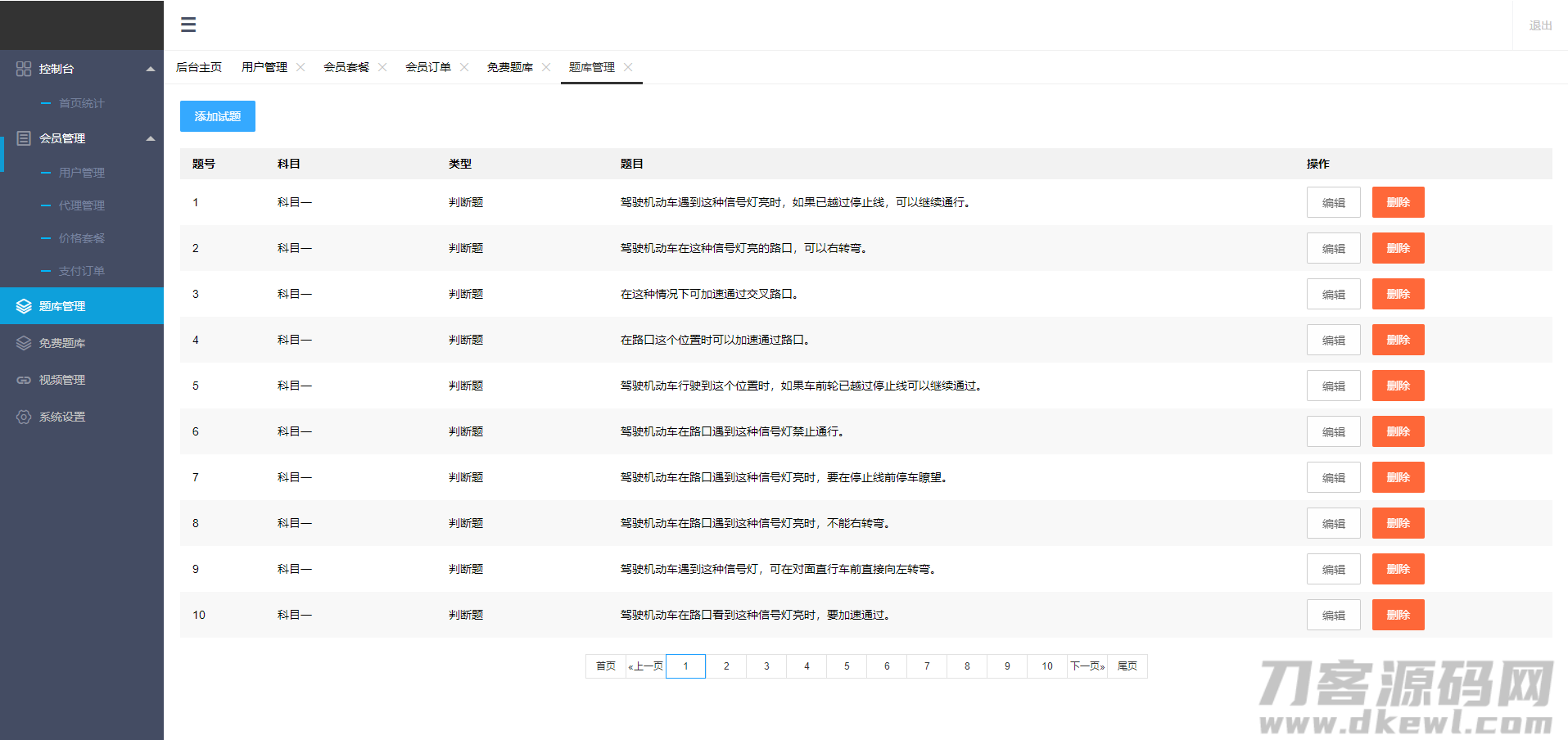The image size is (1568, 740).
Task: Close the 免费题库 tab
Action: coord(546,67)
